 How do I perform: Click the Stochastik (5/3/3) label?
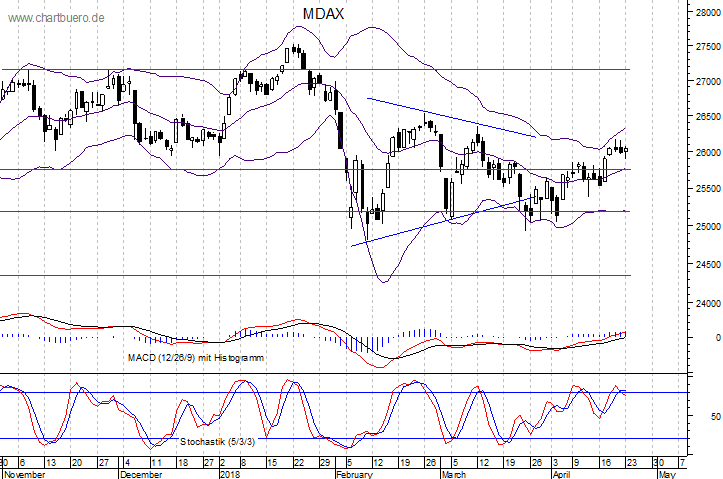[x=217, y=442]
